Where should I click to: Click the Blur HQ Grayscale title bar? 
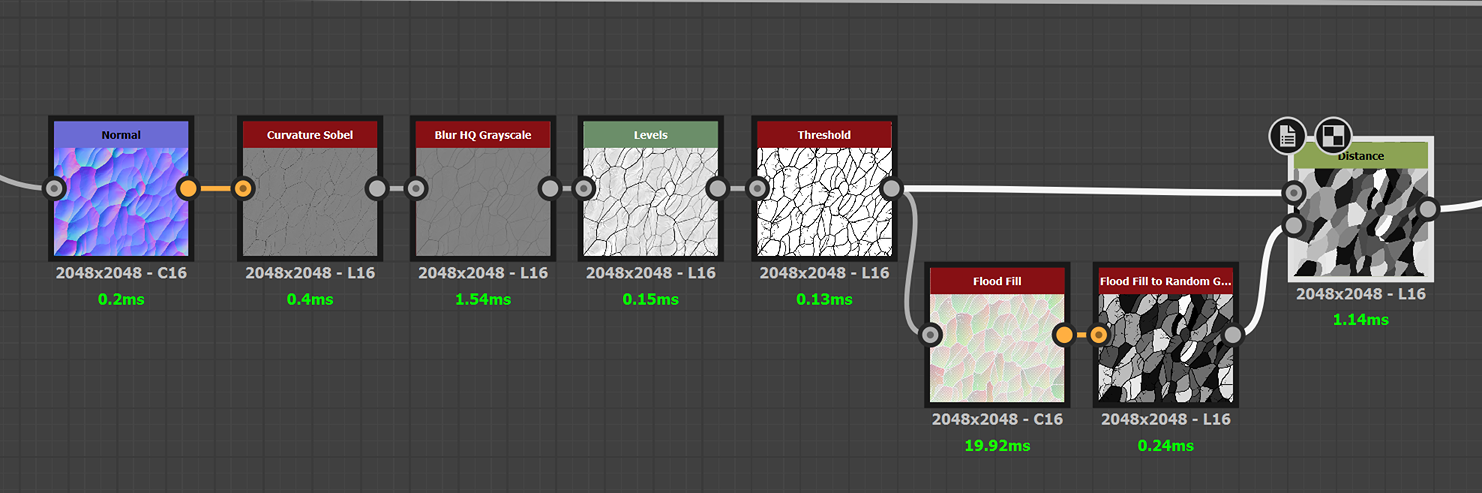pyautogui.click(x=483, y=135)
